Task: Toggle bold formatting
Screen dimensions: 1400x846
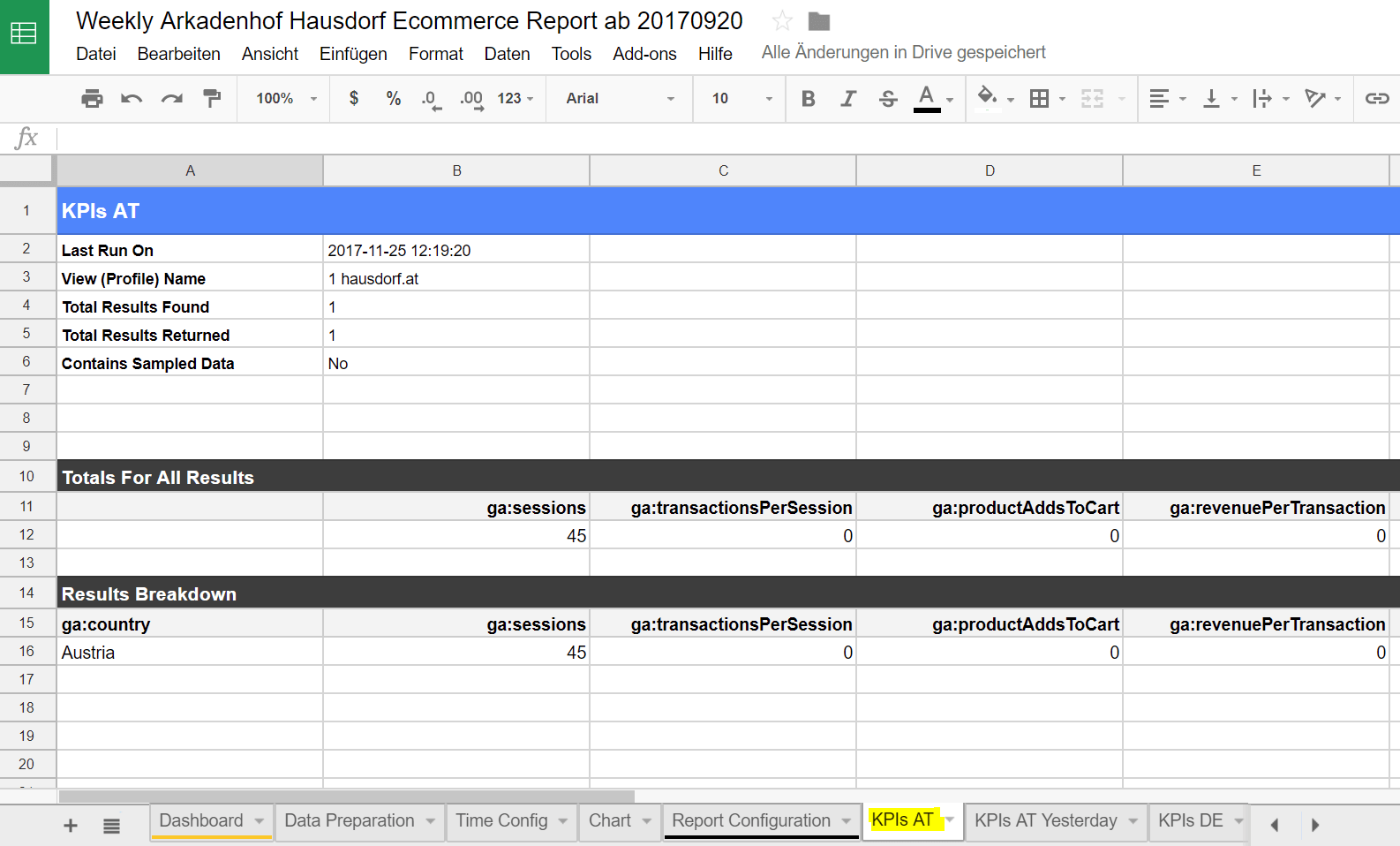Action: [x=808, y=98]
